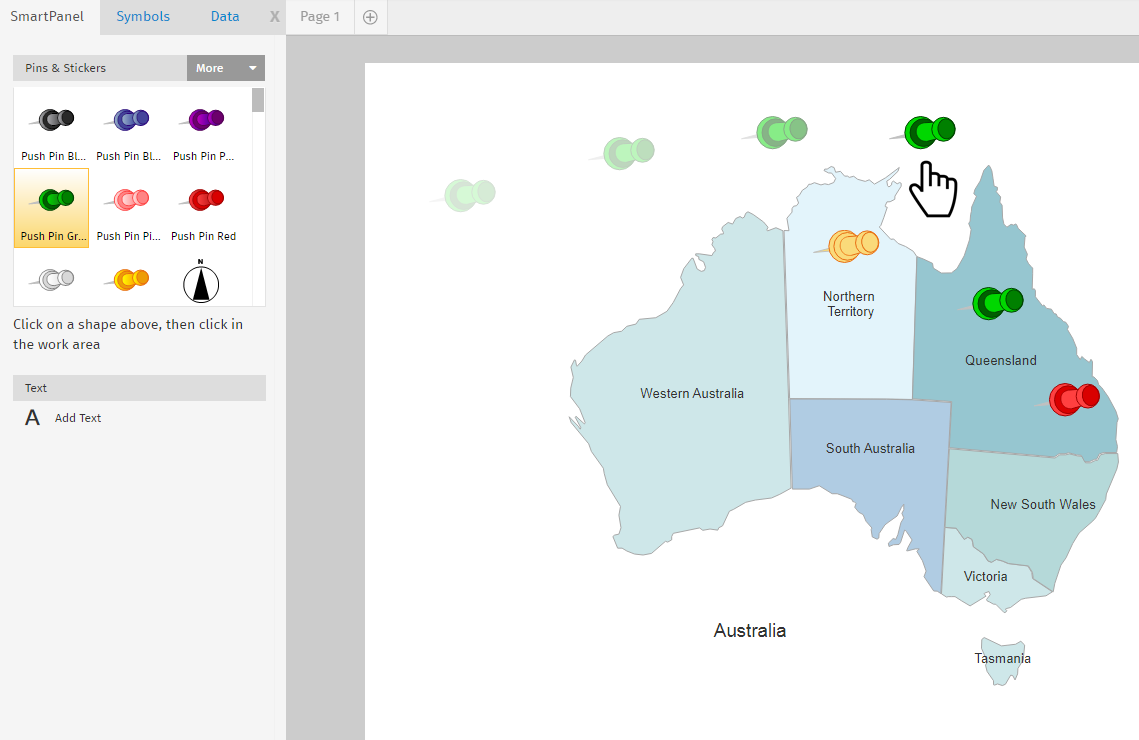Click the red pin on Queensland coast
This screenshot has width=1139, height=740.
tap(1073, 399)
